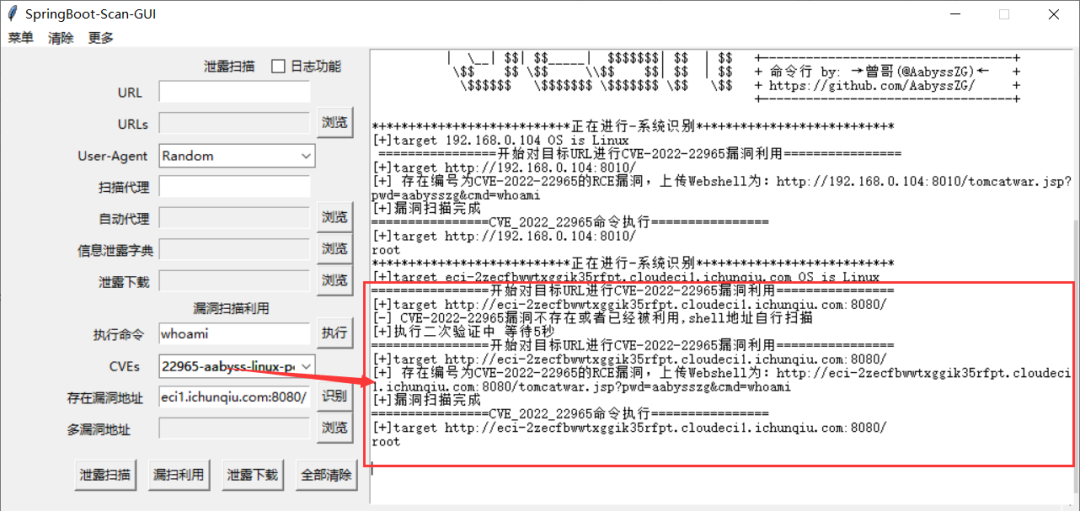Click the 泄露下载 path field

coord(234,281)
